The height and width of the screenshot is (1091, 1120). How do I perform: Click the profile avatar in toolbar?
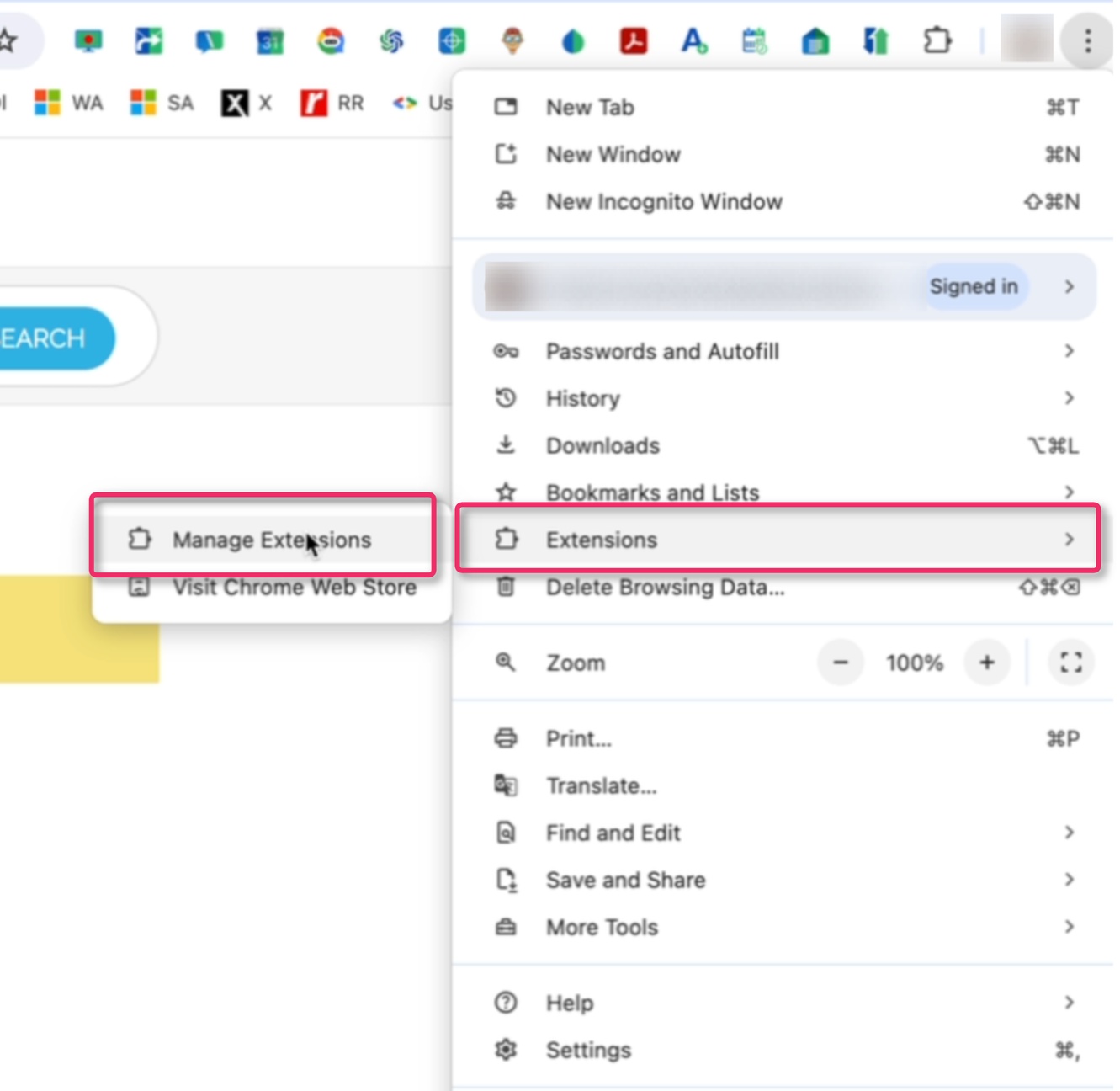point(1026,39)
